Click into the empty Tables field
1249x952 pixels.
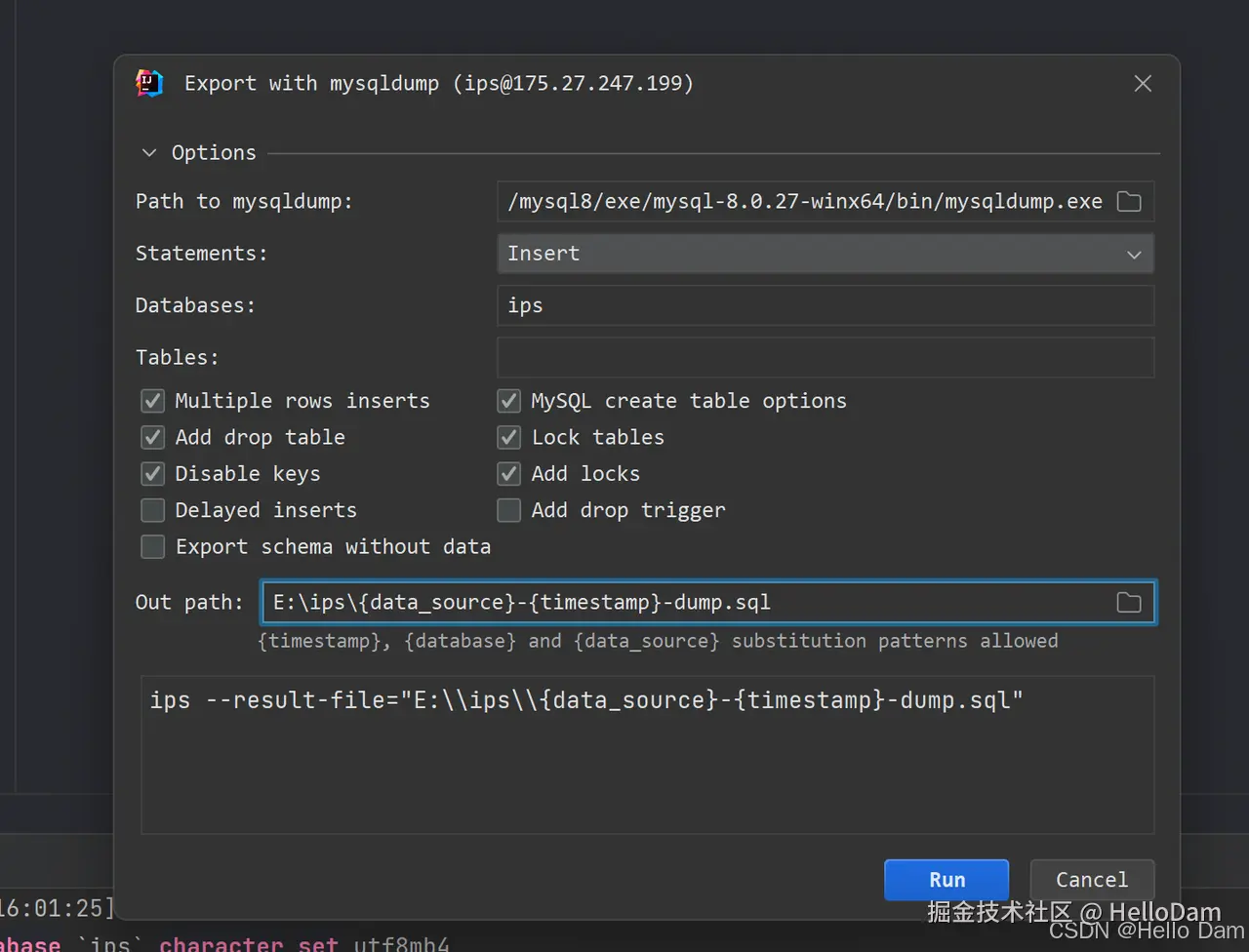point(825,358)
